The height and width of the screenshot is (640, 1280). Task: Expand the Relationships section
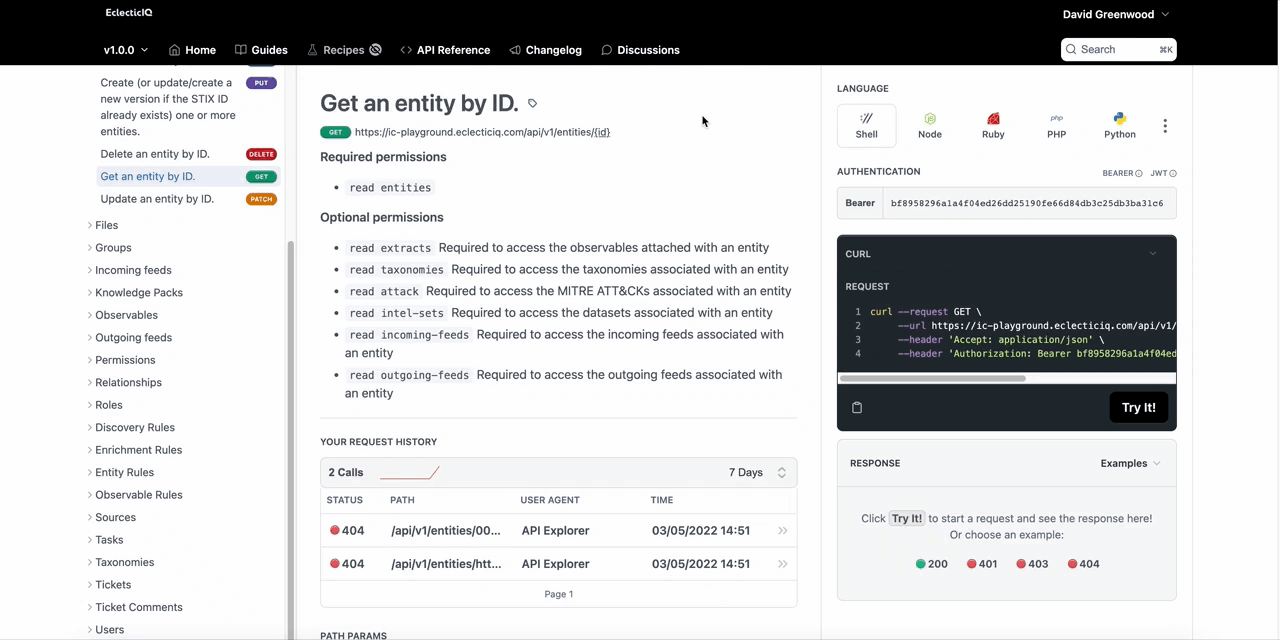tap(125, 383)
